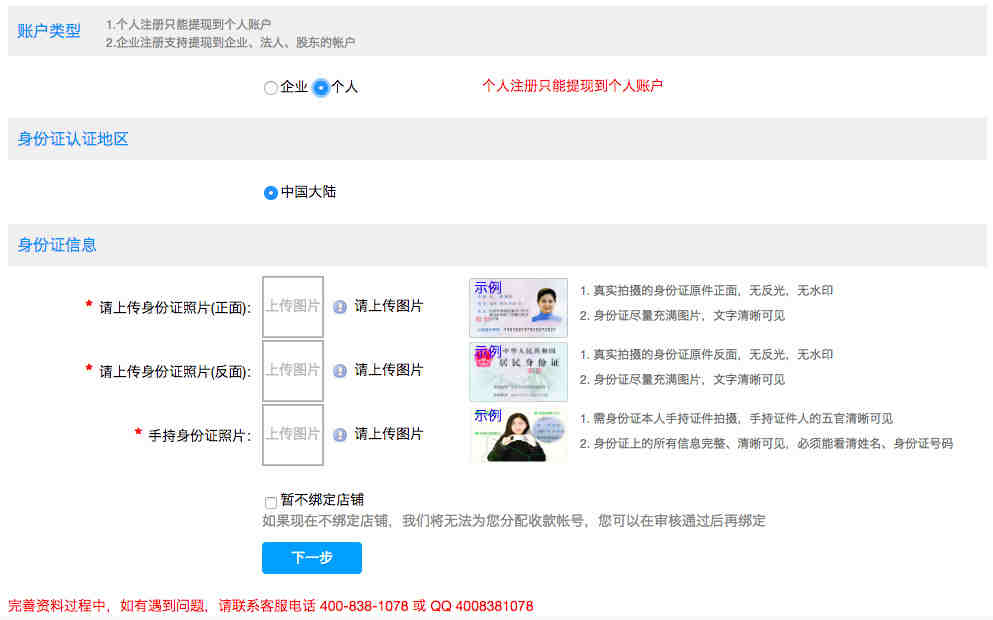Image resolution: width=993 pixels, height=620 pixels.
Task: Click warning icon beside front ID upload
Action: pos(340,307)
